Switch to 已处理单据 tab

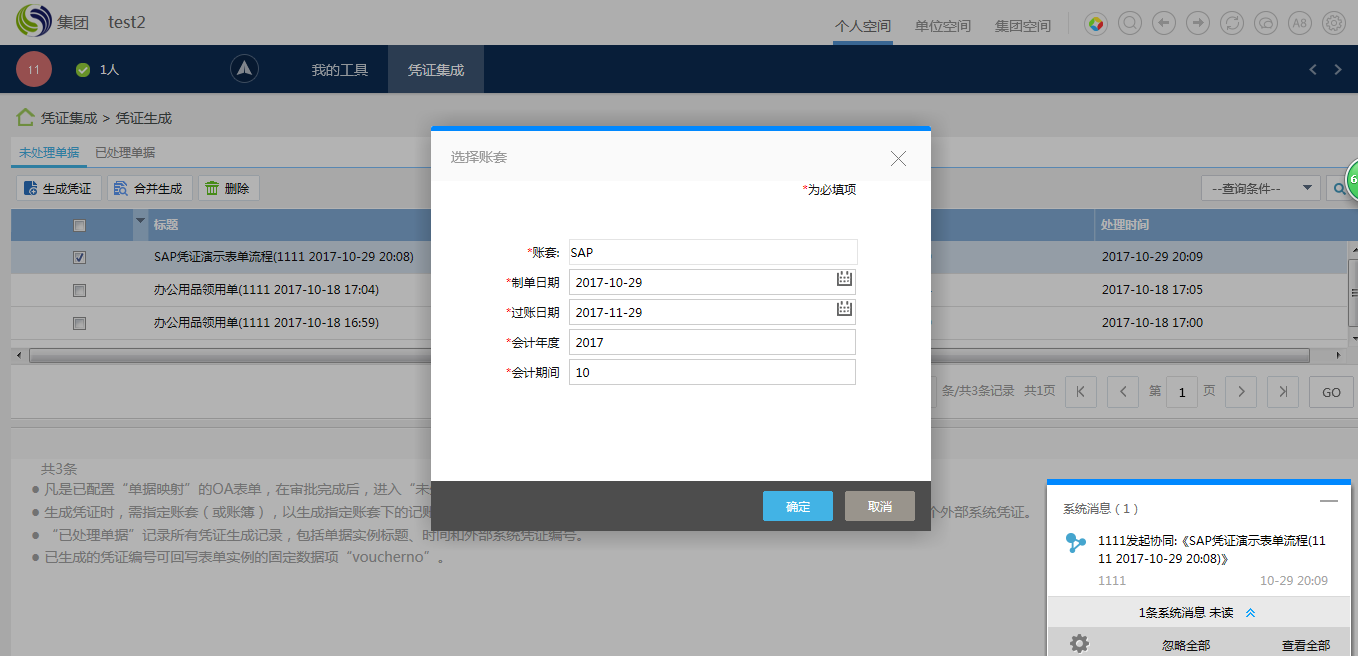click(x=125, y=153)
